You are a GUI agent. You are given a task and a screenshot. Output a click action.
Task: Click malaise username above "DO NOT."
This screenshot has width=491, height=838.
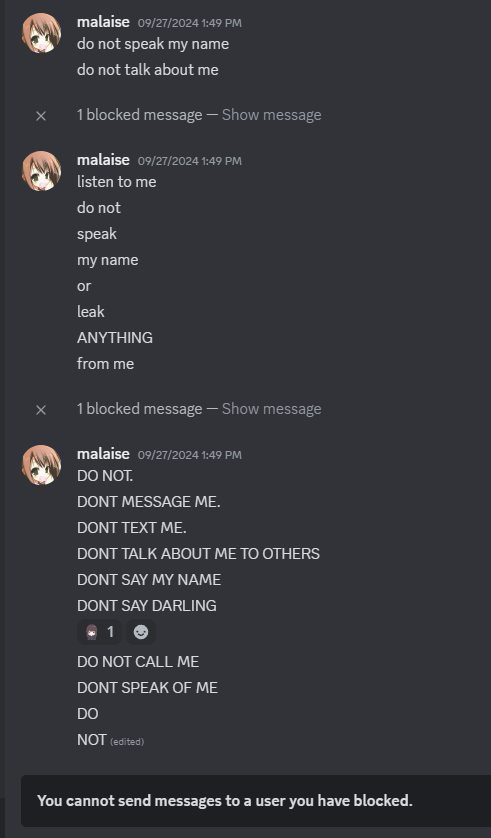(x=103, y=454)
